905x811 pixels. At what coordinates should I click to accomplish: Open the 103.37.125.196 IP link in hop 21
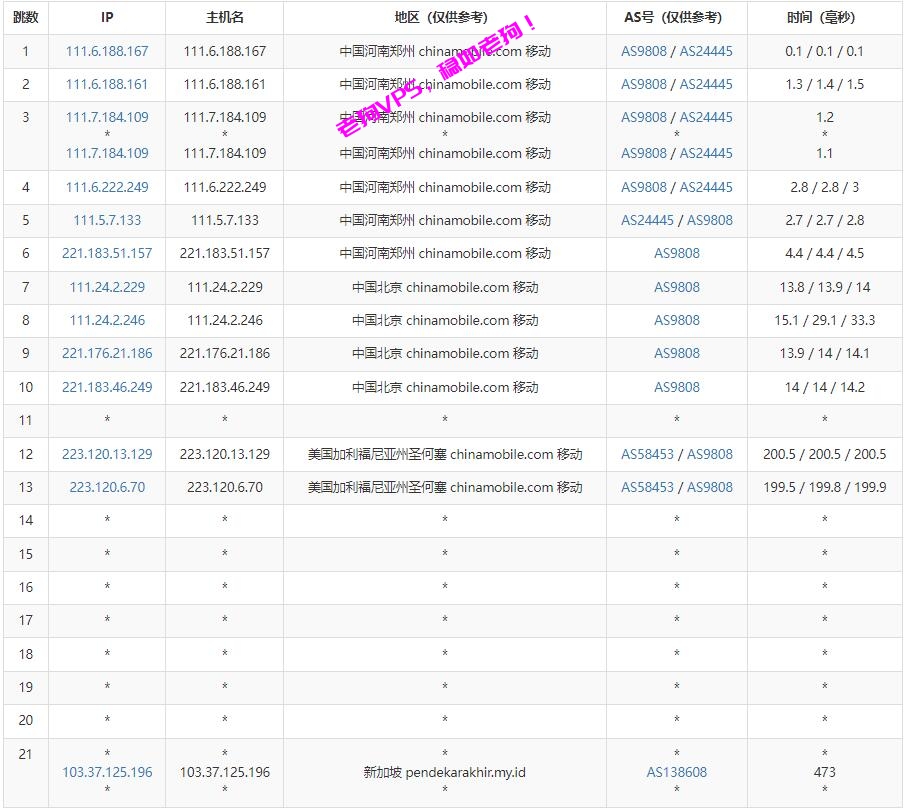[x=107, y=772]
